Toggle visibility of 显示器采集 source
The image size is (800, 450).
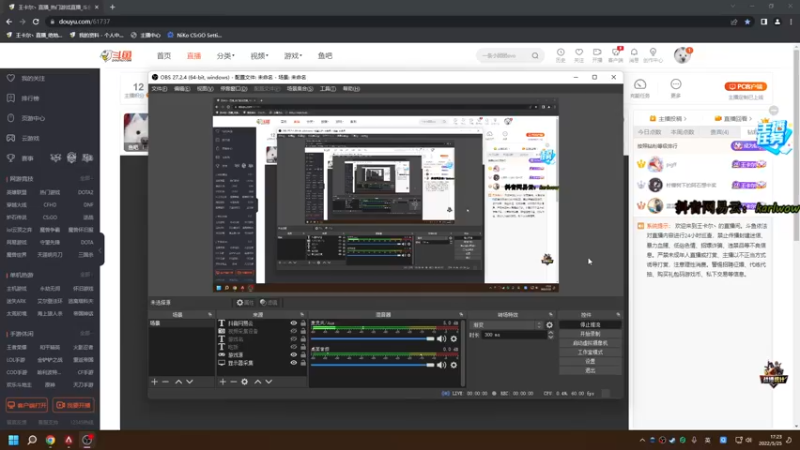293,363
